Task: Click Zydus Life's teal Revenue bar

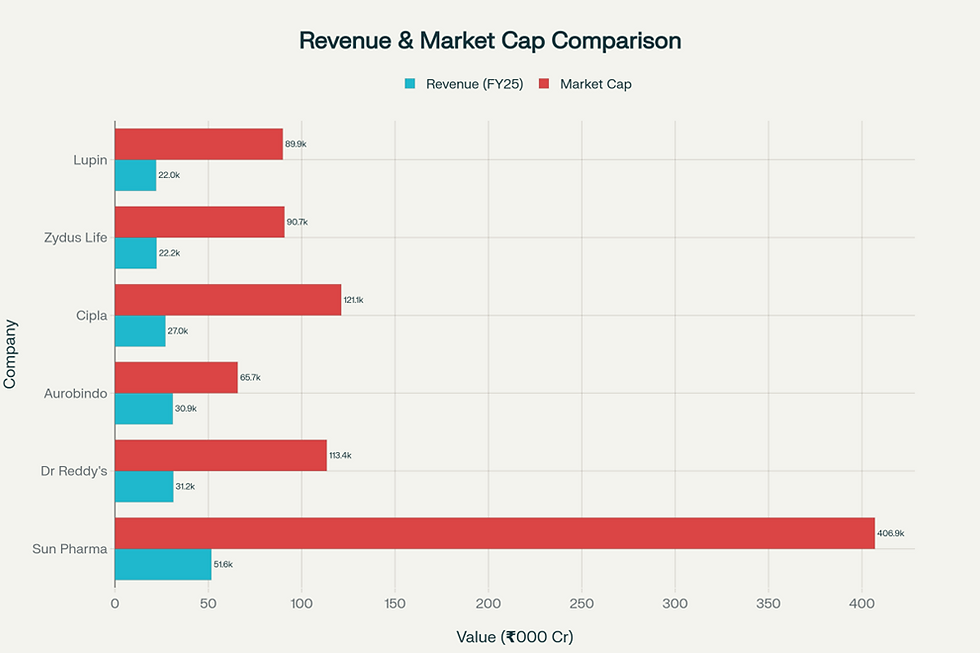Action: [135, 252]
